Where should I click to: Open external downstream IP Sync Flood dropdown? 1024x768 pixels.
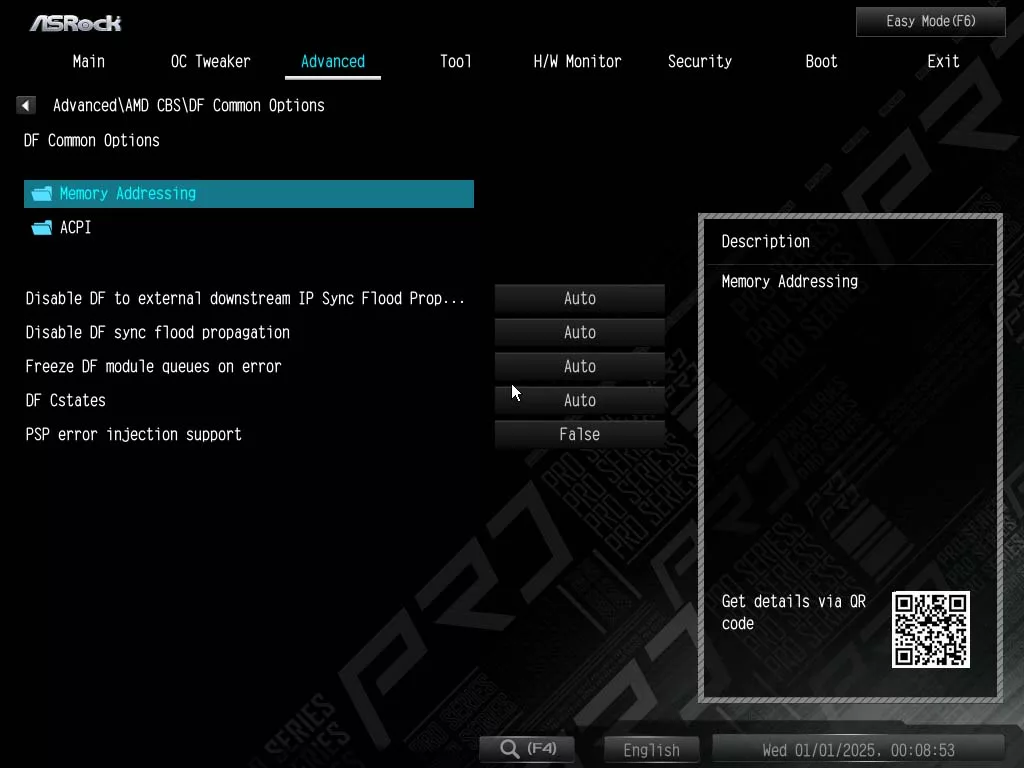(579, 298)
